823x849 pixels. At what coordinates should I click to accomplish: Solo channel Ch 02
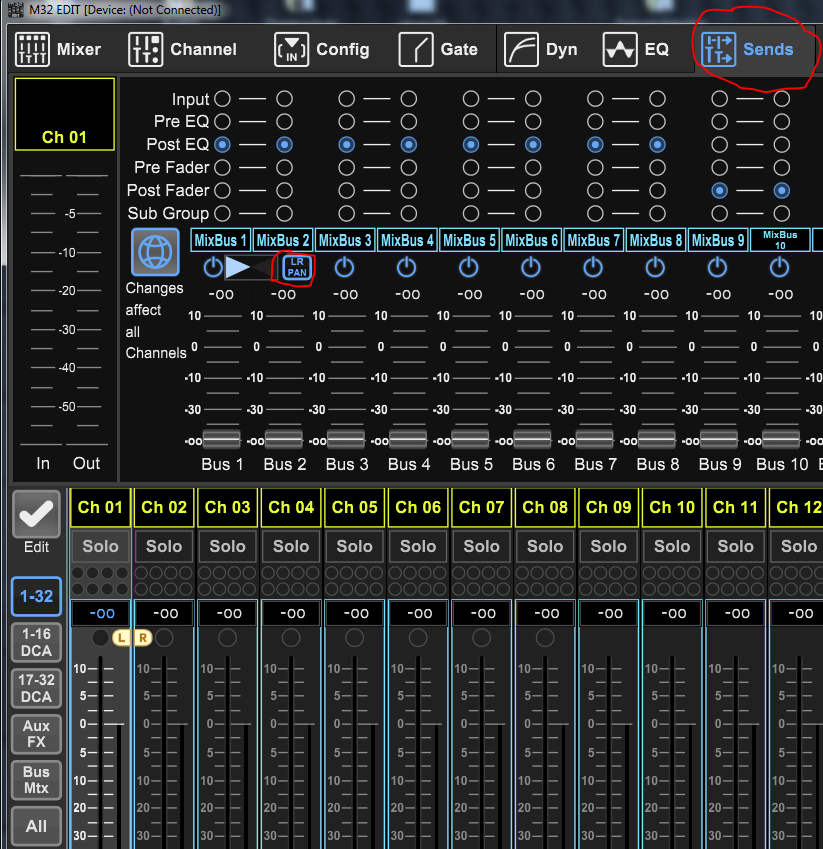[164, 546]
